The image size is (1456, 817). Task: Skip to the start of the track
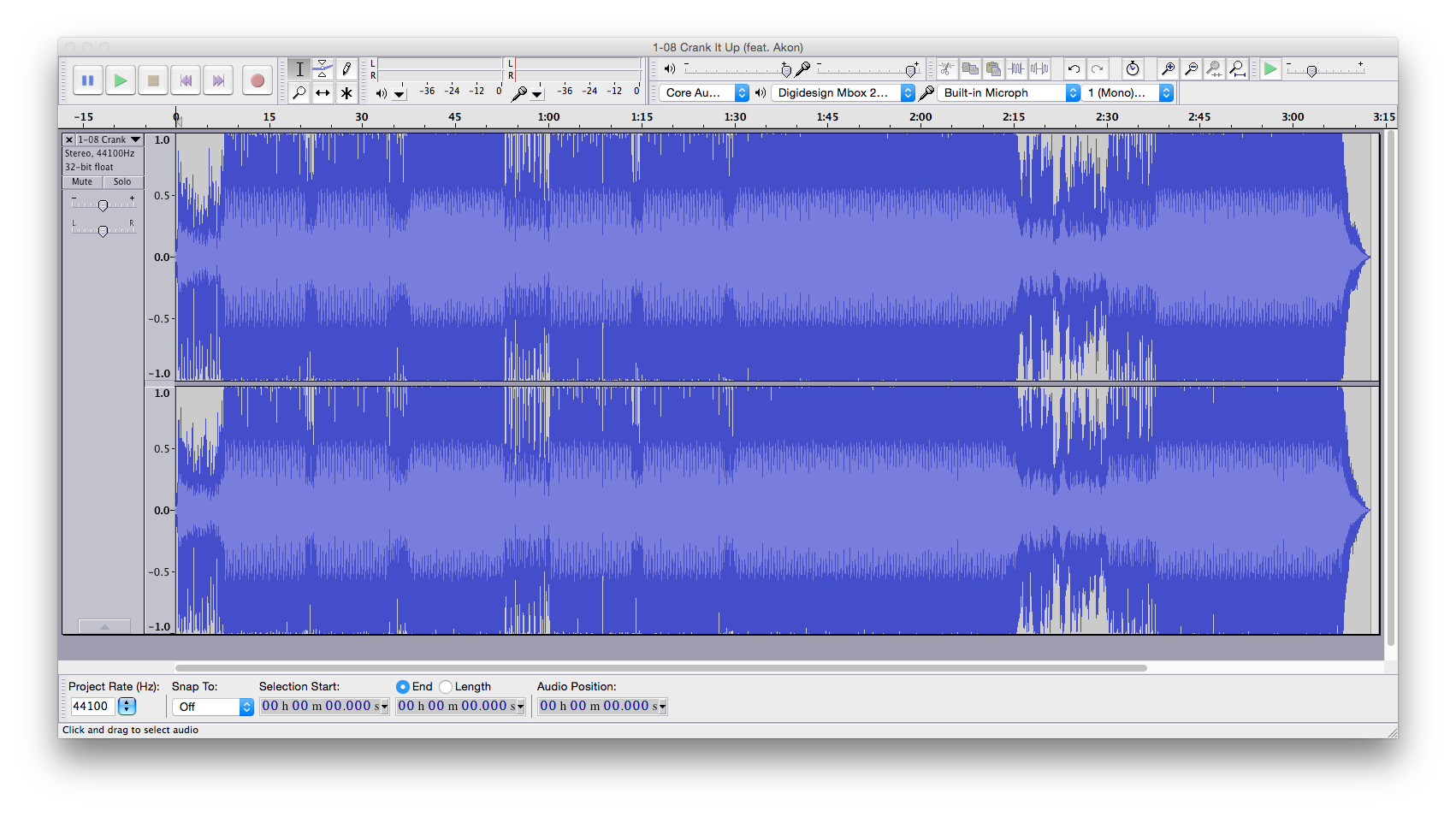186,80
